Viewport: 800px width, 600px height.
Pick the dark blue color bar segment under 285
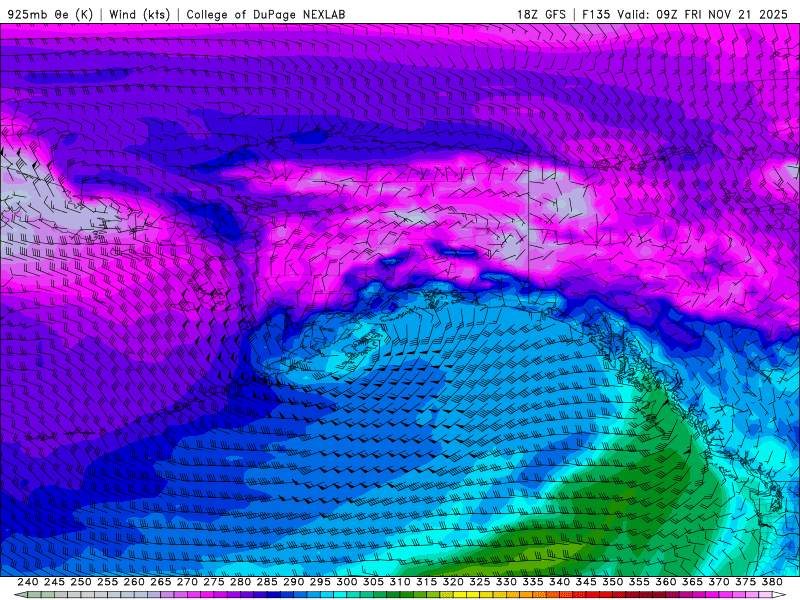tap(273, 595)
